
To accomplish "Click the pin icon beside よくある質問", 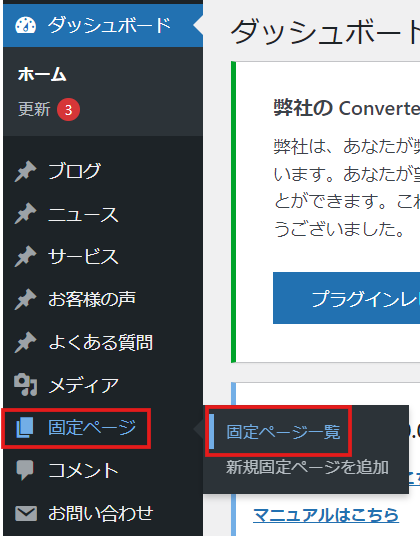I will (26, 342).
